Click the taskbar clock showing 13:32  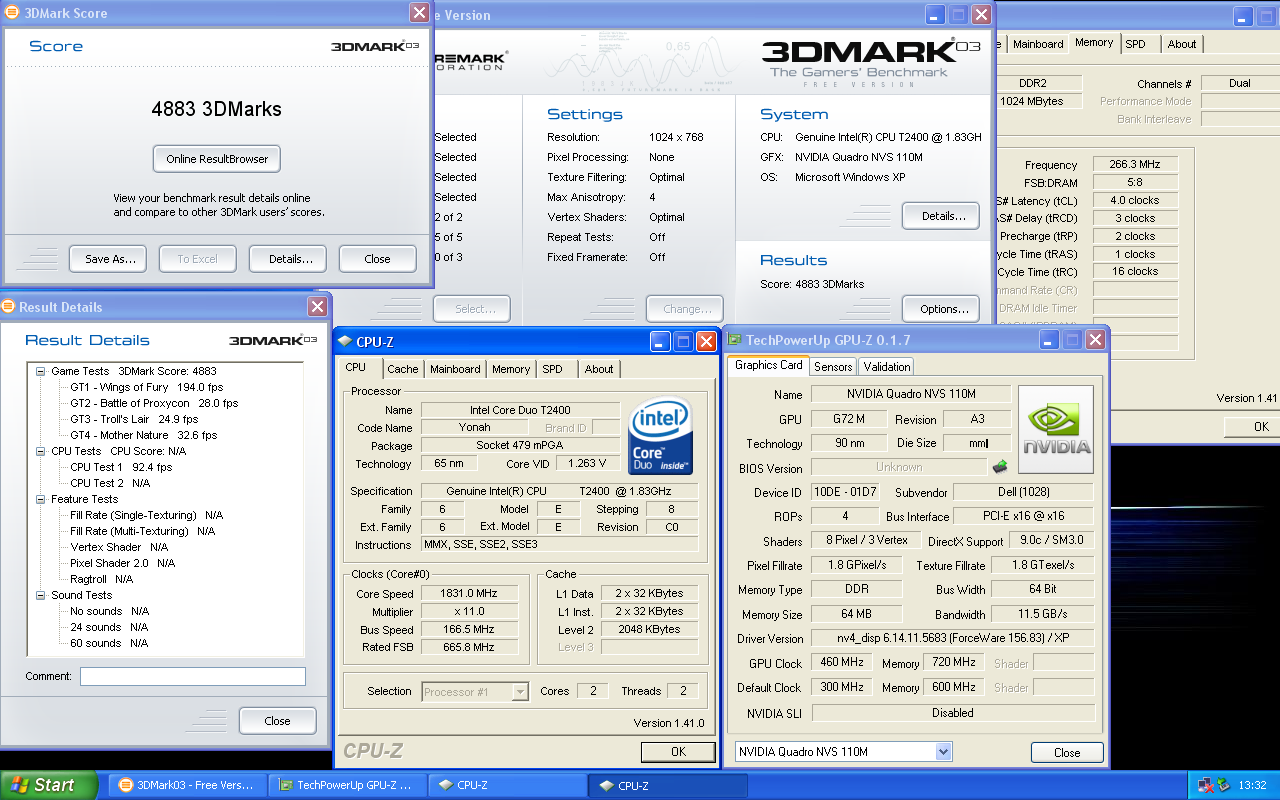(1252, 785)
